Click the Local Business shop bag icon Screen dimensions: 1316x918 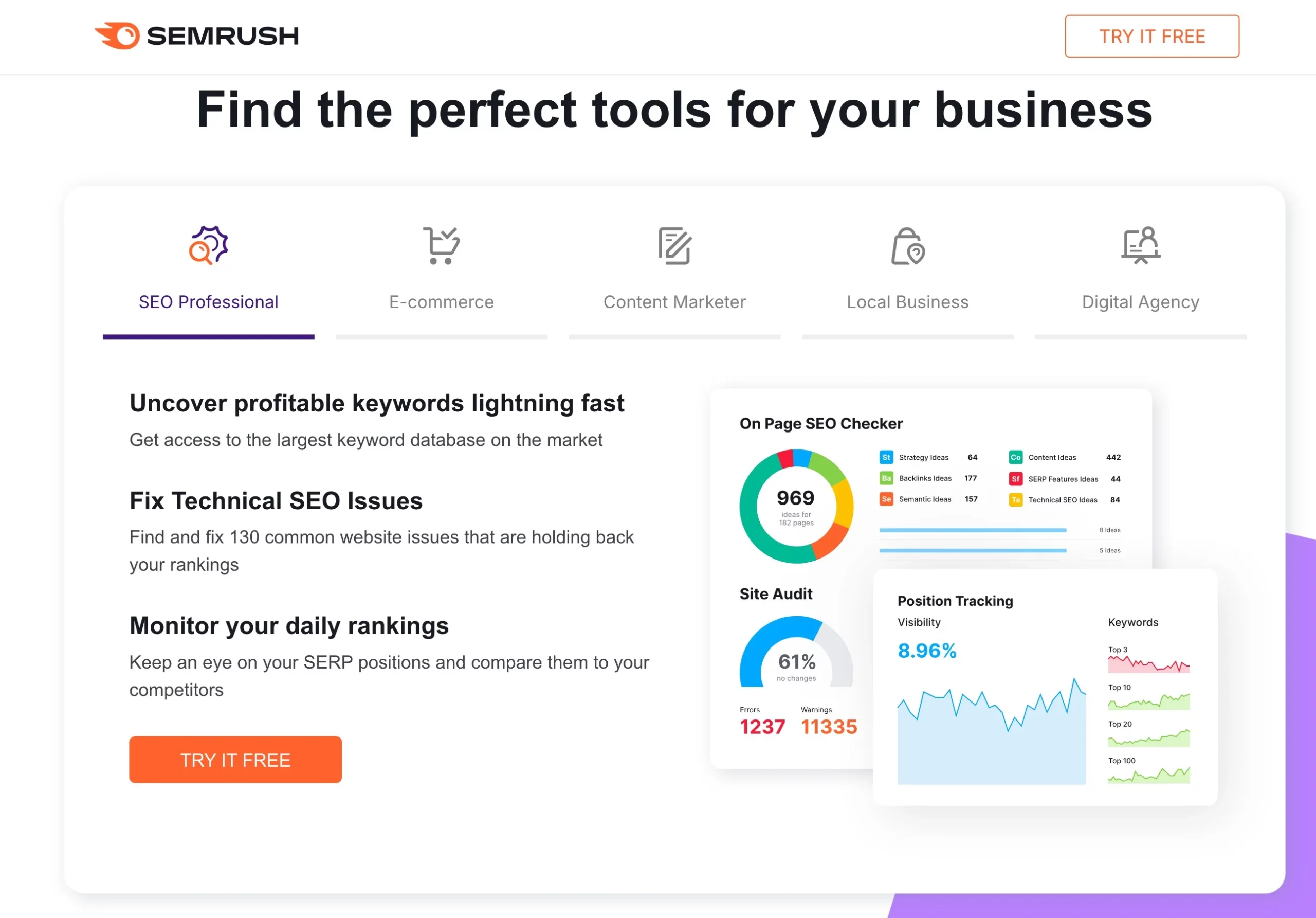click(907, 246)
